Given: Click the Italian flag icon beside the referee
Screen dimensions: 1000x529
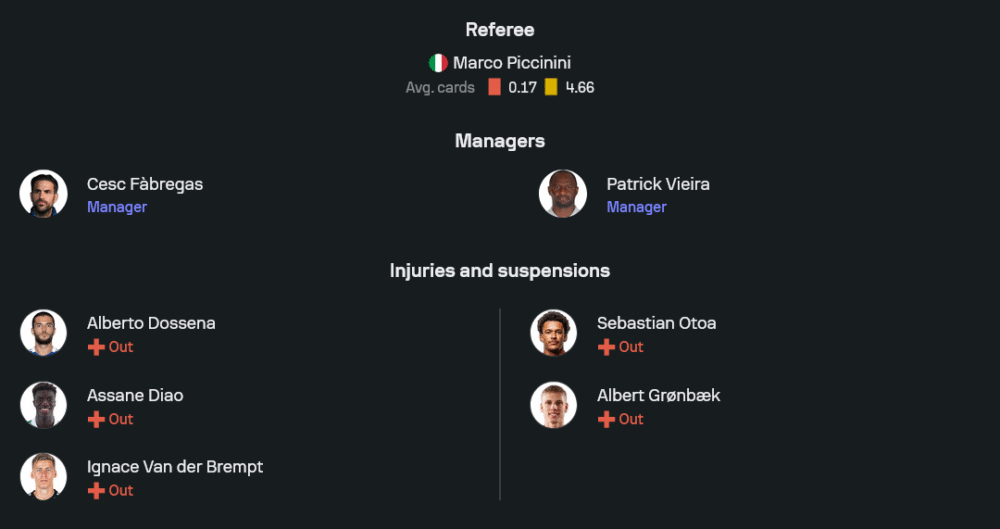Looking at the screenshot, I should tap(438, 63).
